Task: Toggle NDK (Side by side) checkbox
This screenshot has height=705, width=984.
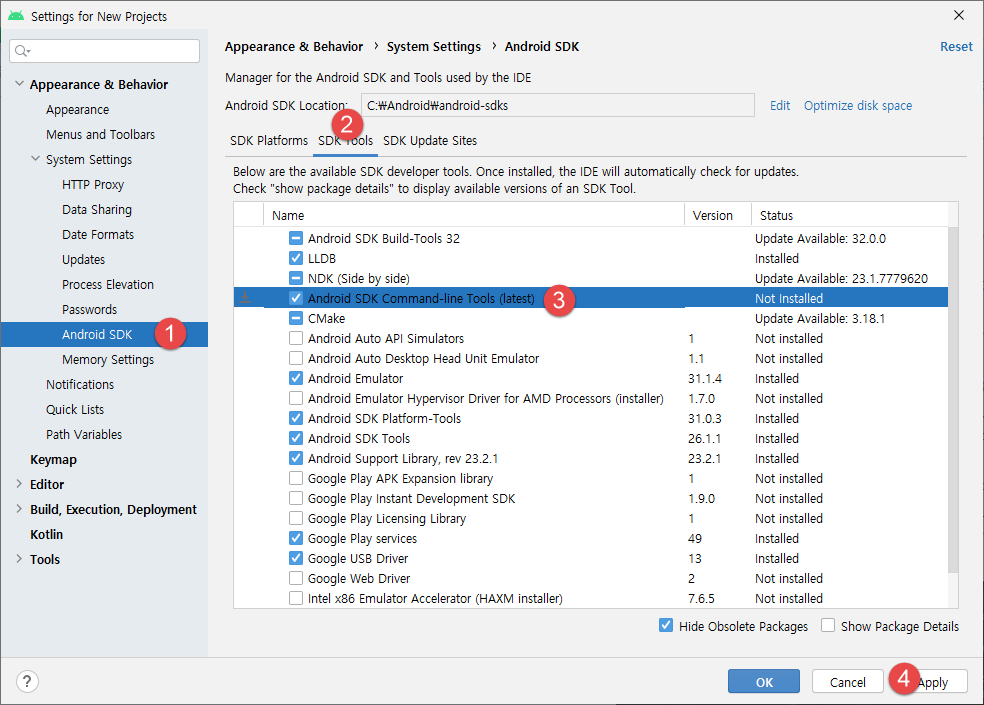Action: coord(296,278)
